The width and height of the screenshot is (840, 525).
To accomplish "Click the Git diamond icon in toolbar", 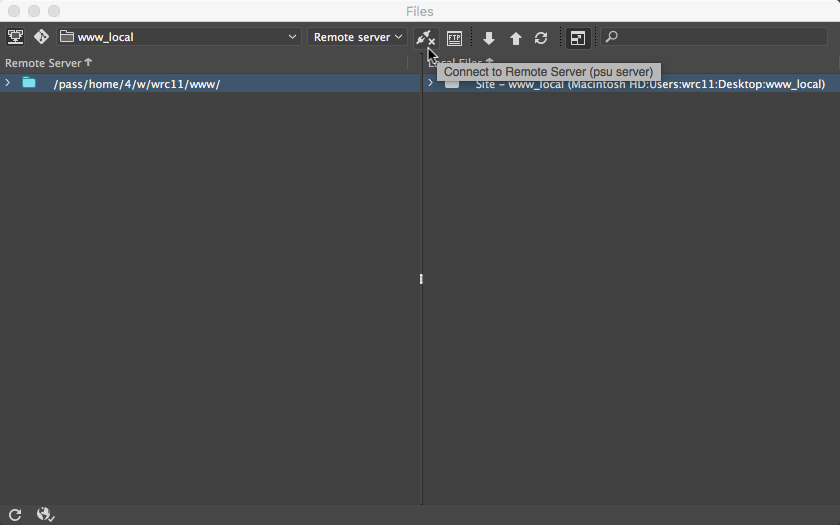I will [41, 37].
